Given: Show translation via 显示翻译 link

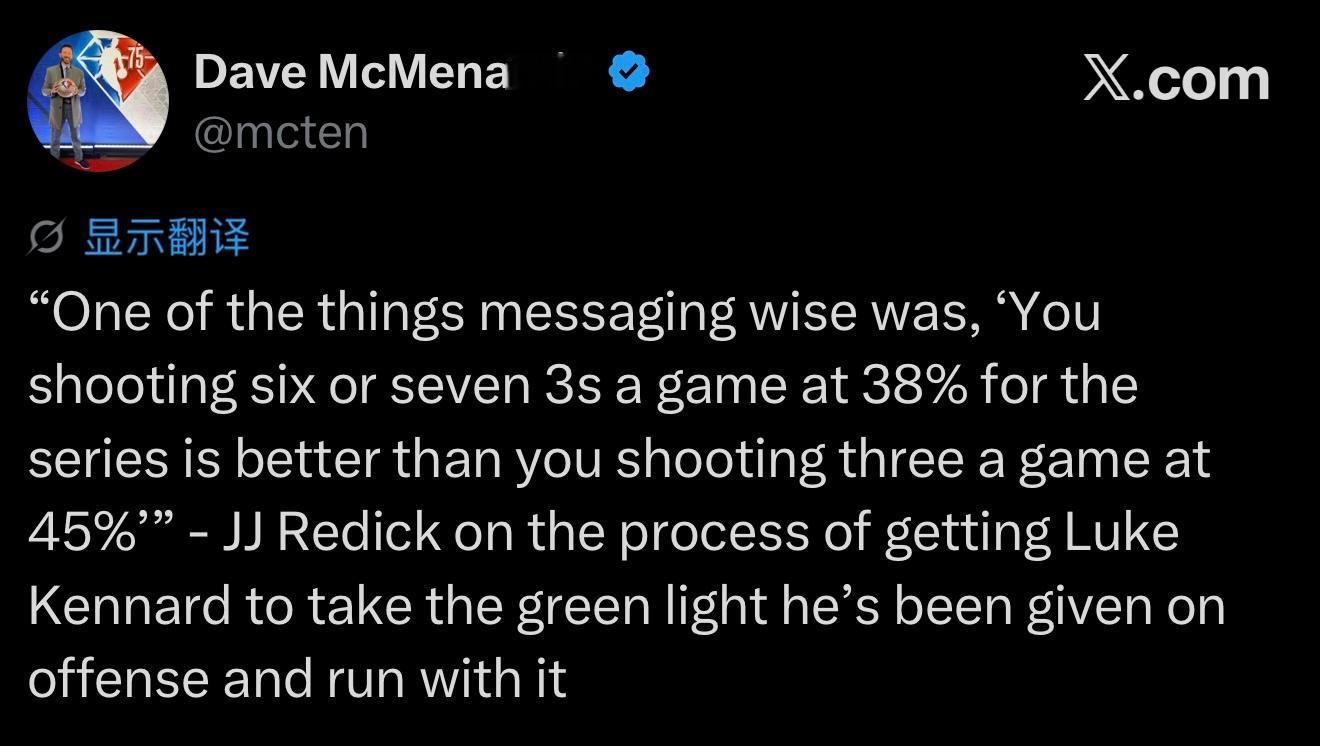Looking at the screenshot, I should pos(166,238).
